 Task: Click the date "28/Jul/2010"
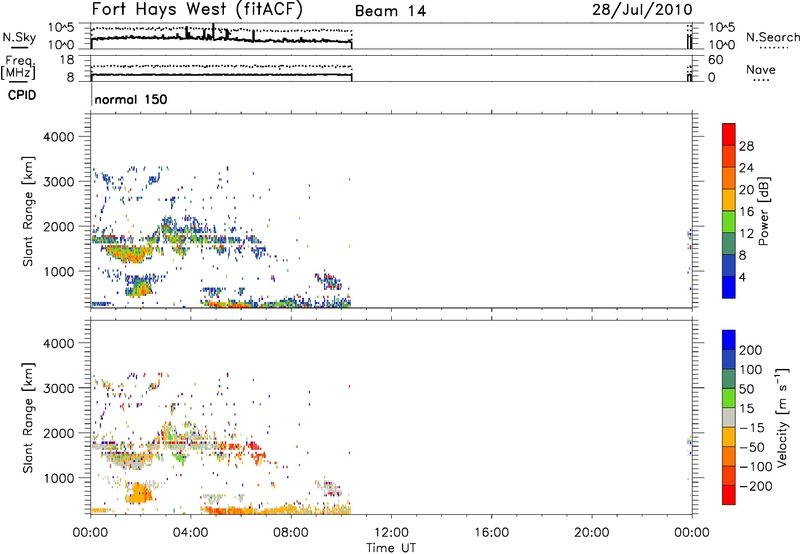[x=642, y=10]
